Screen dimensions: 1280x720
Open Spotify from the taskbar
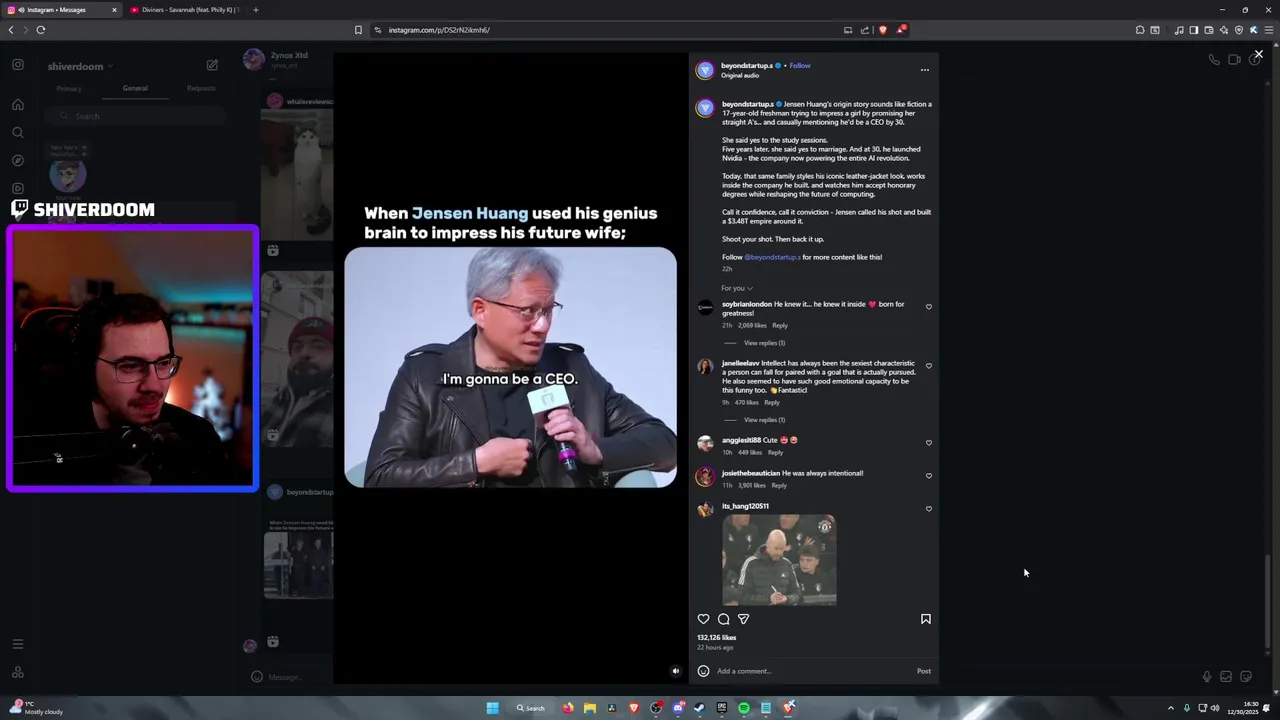pyautogui.click(x=744, y=708)
